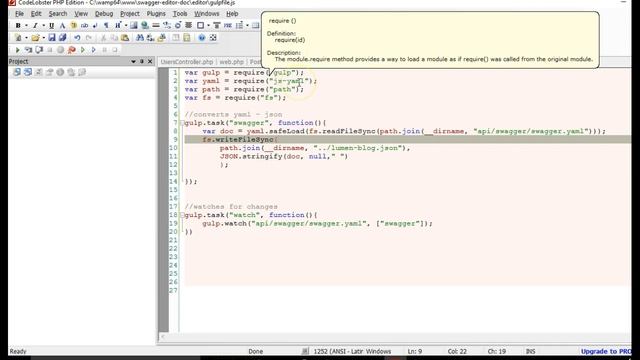The width and height of the screenshot is (640, 360).
Task: Click the open folder icon
Action: (x=35, y=38)
